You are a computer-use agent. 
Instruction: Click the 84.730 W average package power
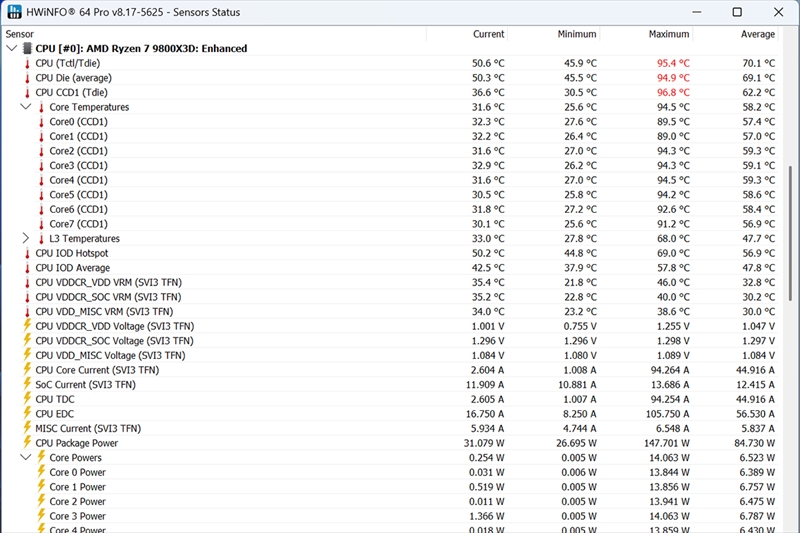754,443
